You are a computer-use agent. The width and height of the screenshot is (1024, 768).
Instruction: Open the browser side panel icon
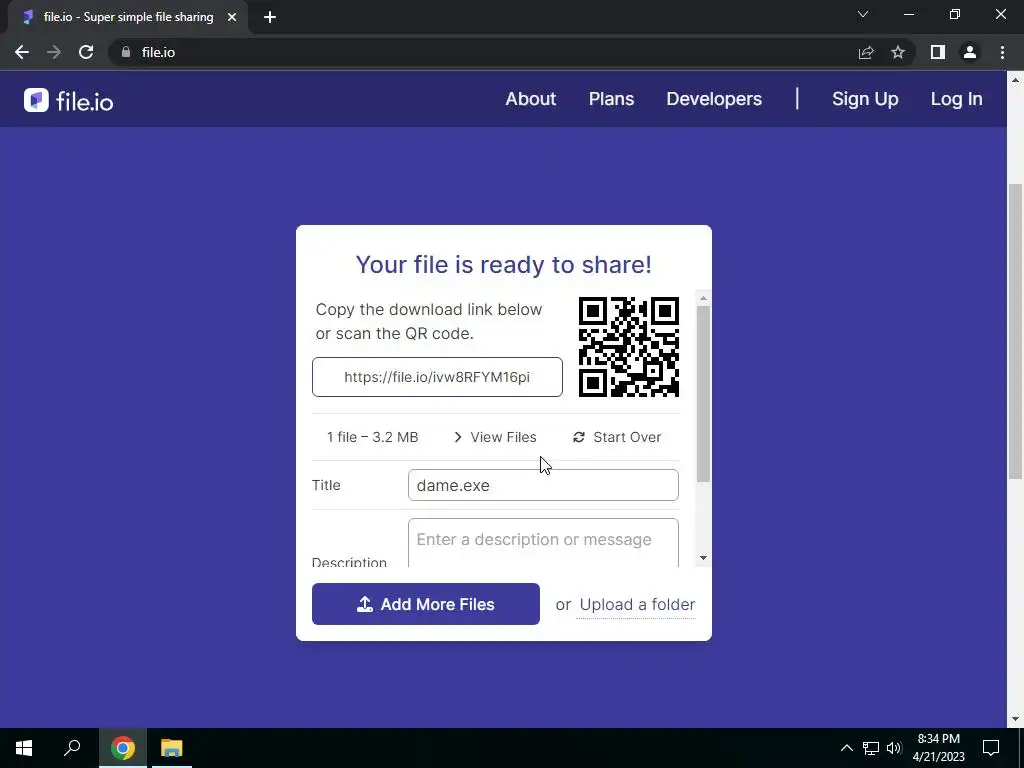point(938,52)
